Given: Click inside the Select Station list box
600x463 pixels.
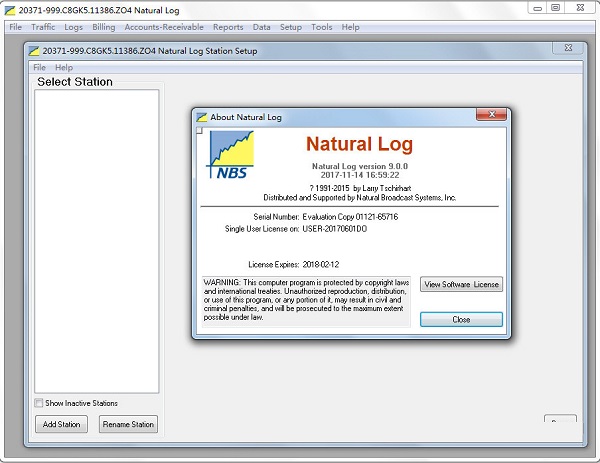Looking at the screenshot, I should pyautogui.click(x=97, y=241).
